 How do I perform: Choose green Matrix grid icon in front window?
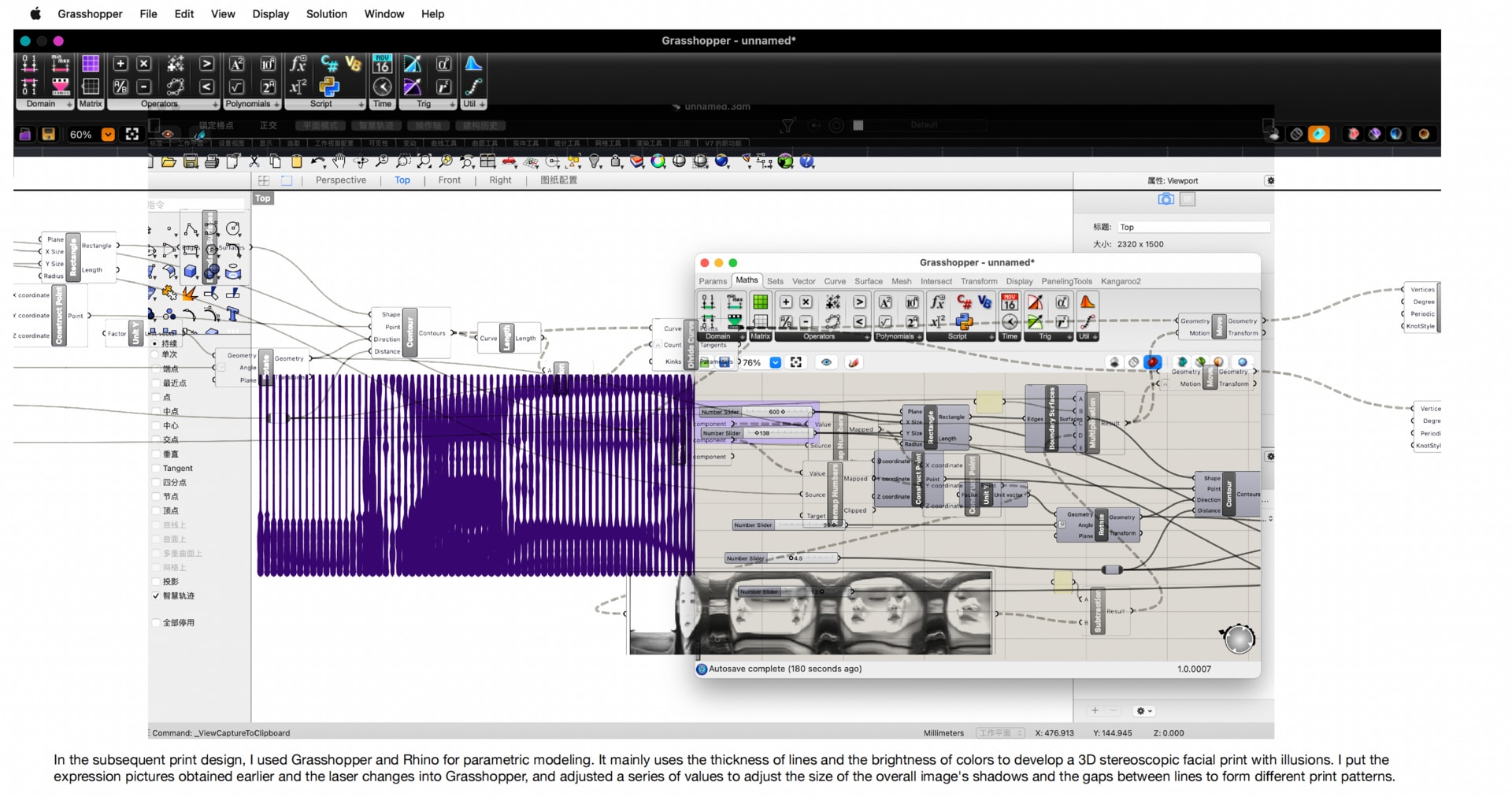[x=760, y=302]
